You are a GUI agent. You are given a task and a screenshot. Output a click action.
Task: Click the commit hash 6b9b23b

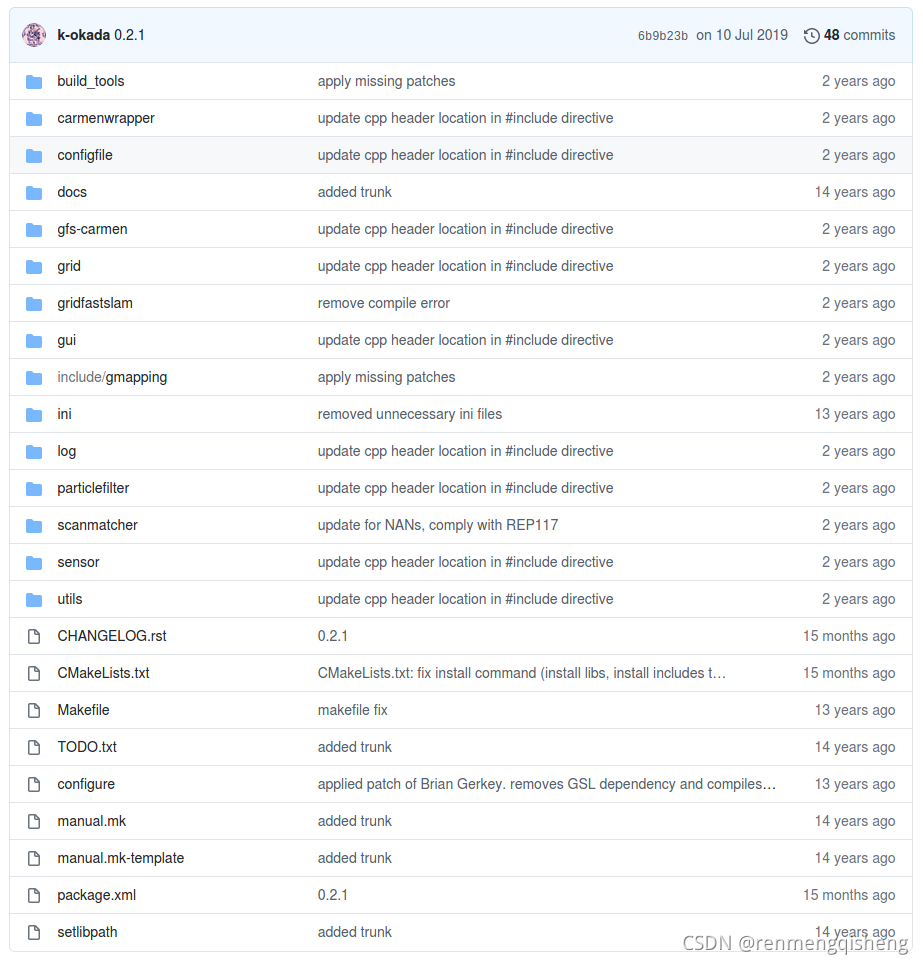point(661,35)
